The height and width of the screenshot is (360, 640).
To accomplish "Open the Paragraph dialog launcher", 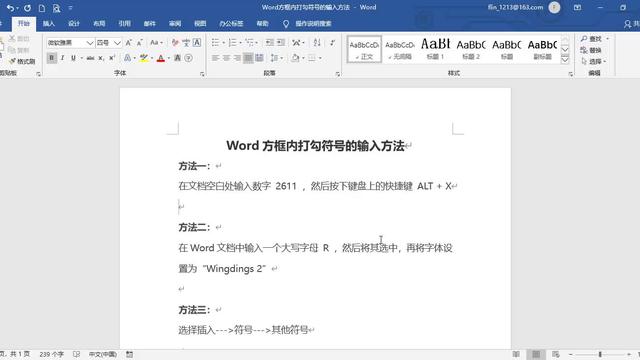I will point(338,74).
